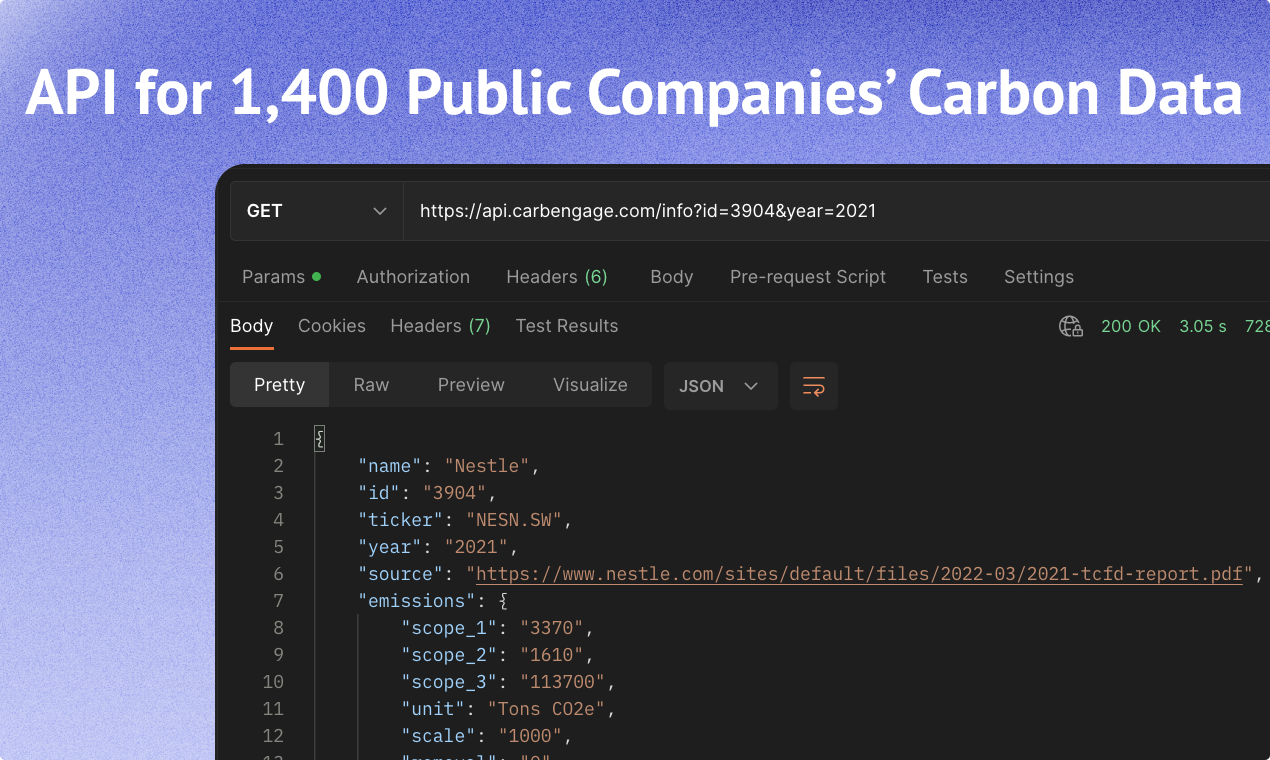Click the opening brace on line 1

pyautogui.click(x=320, y=439)
